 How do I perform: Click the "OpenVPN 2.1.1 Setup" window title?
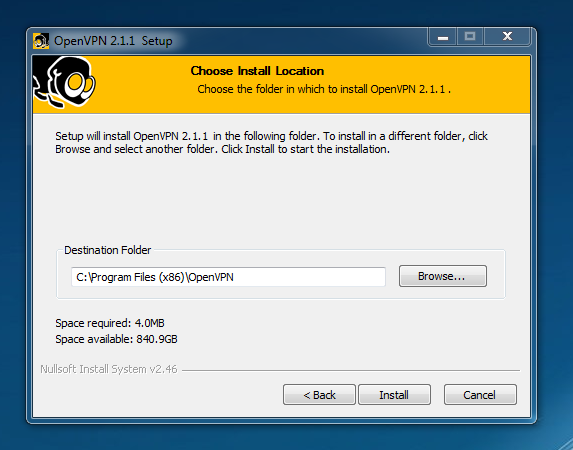[113, 41]
